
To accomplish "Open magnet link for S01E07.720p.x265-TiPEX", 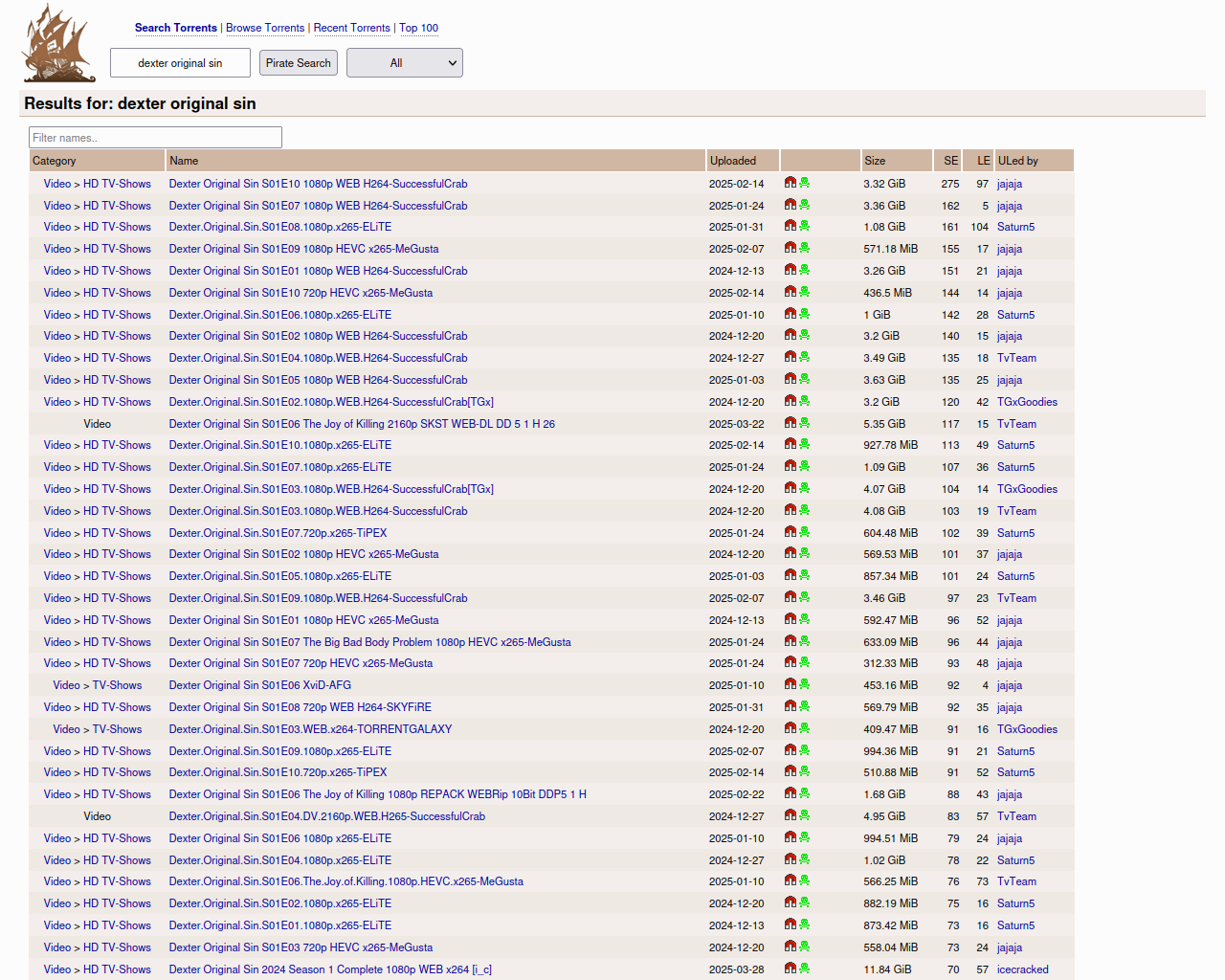I will (790, 532).
